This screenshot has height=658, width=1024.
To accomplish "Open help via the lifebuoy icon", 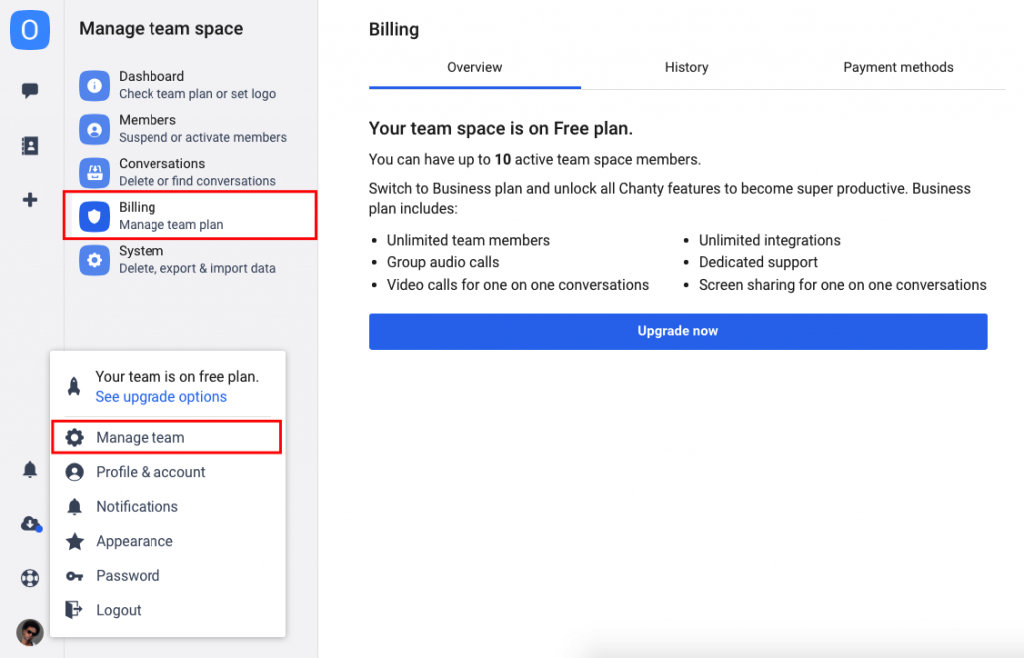I will click(29, 577).
